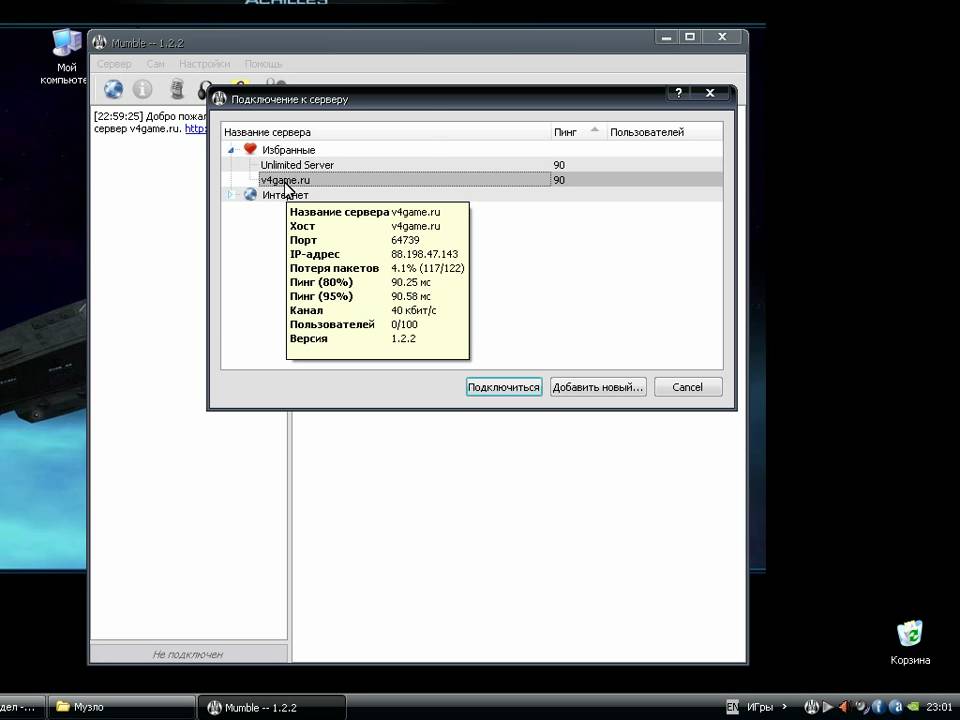Maximize the Mumble main window
The image size is (960, 720).
(690, 37)
